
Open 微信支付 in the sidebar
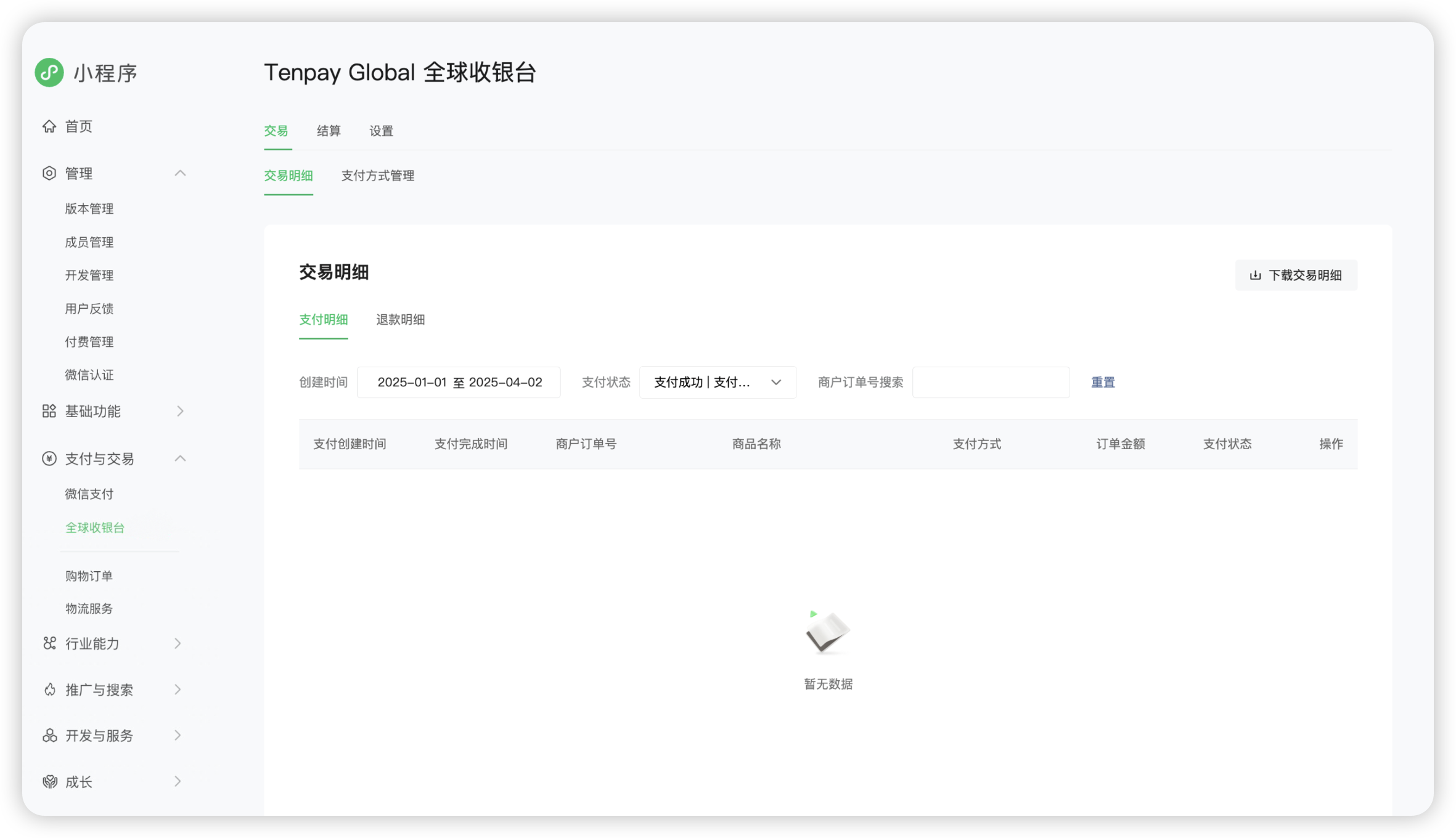(x=89, y=494)
